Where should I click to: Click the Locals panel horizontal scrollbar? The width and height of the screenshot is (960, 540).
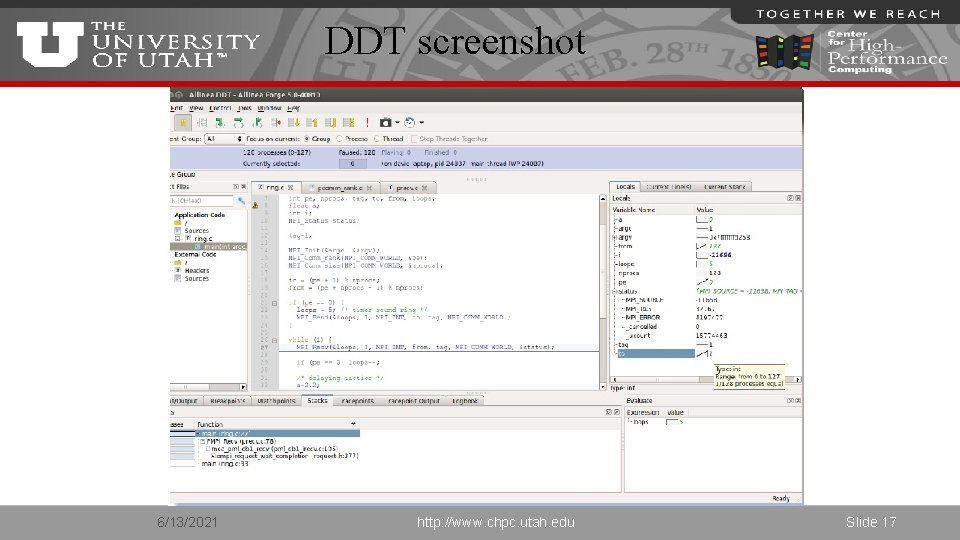[x=705, y=380]
